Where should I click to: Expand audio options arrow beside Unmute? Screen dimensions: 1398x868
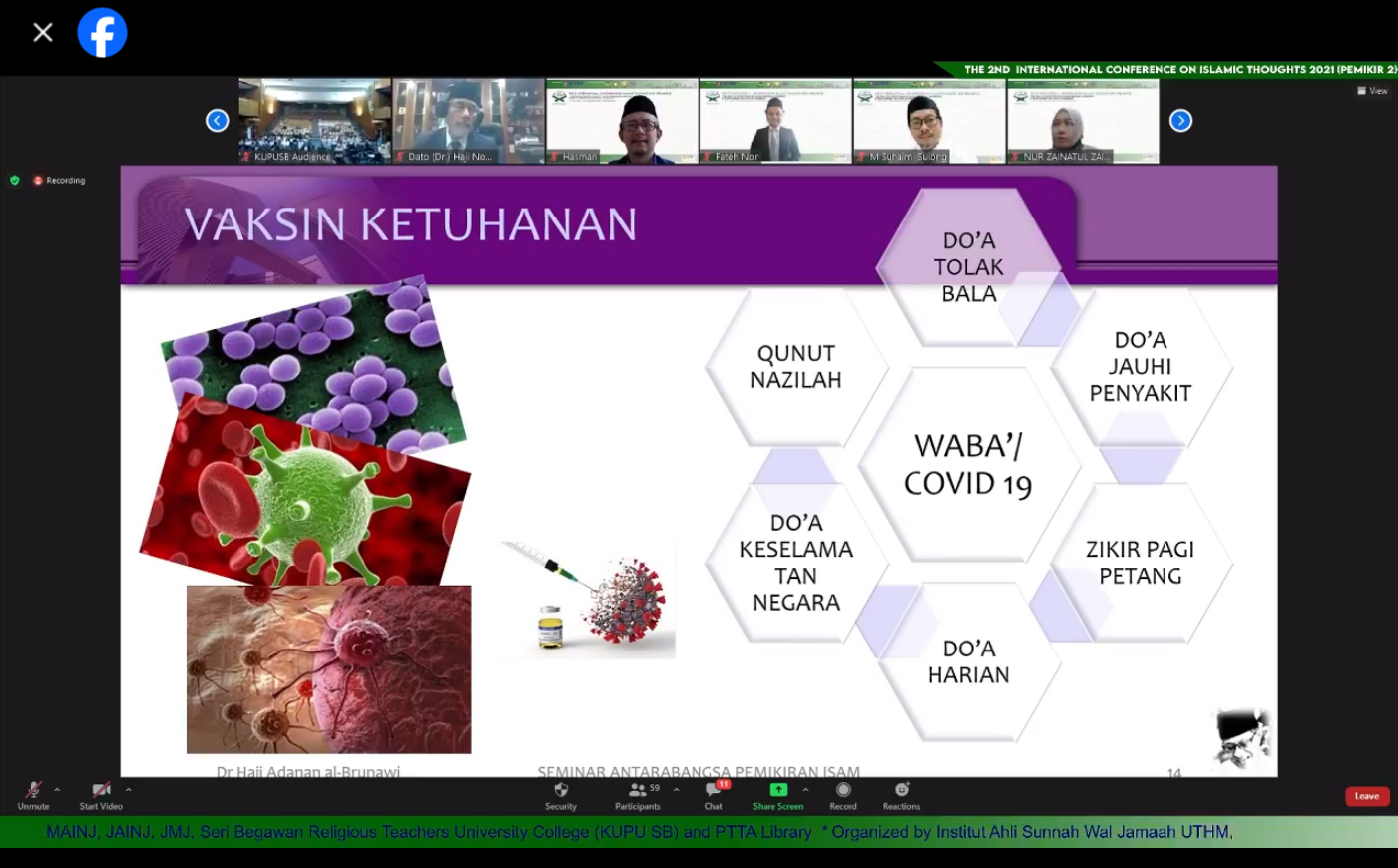tap(57, 790)
